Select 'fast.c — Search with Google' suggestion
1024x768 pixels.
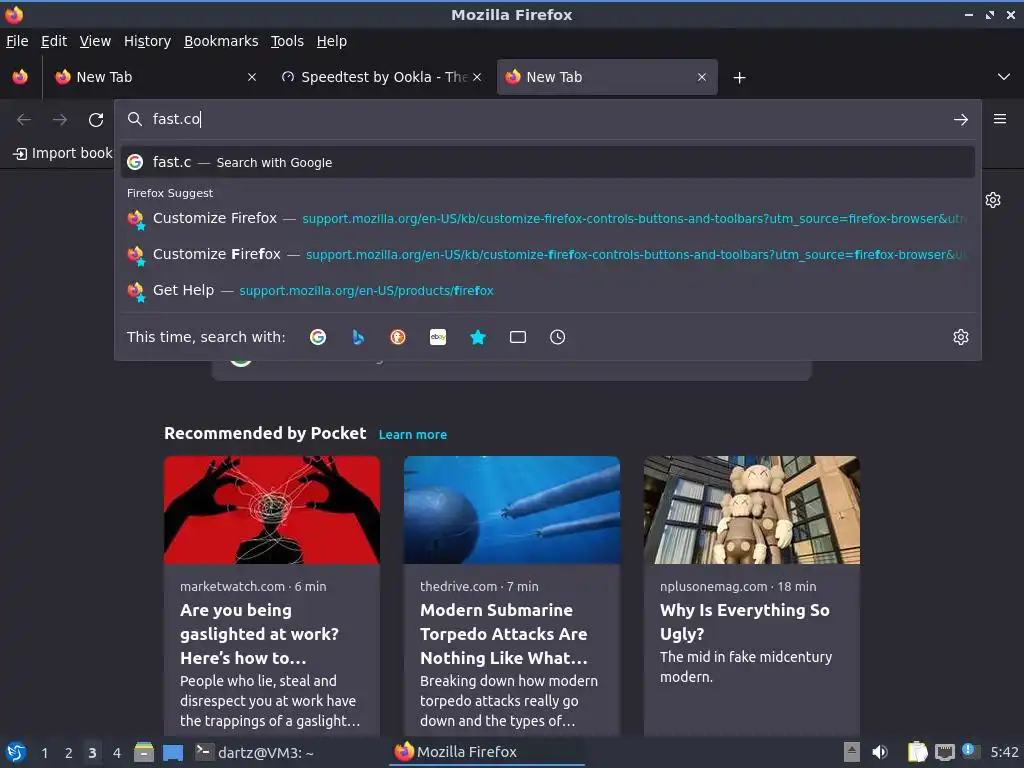click(x=547, y=162)
